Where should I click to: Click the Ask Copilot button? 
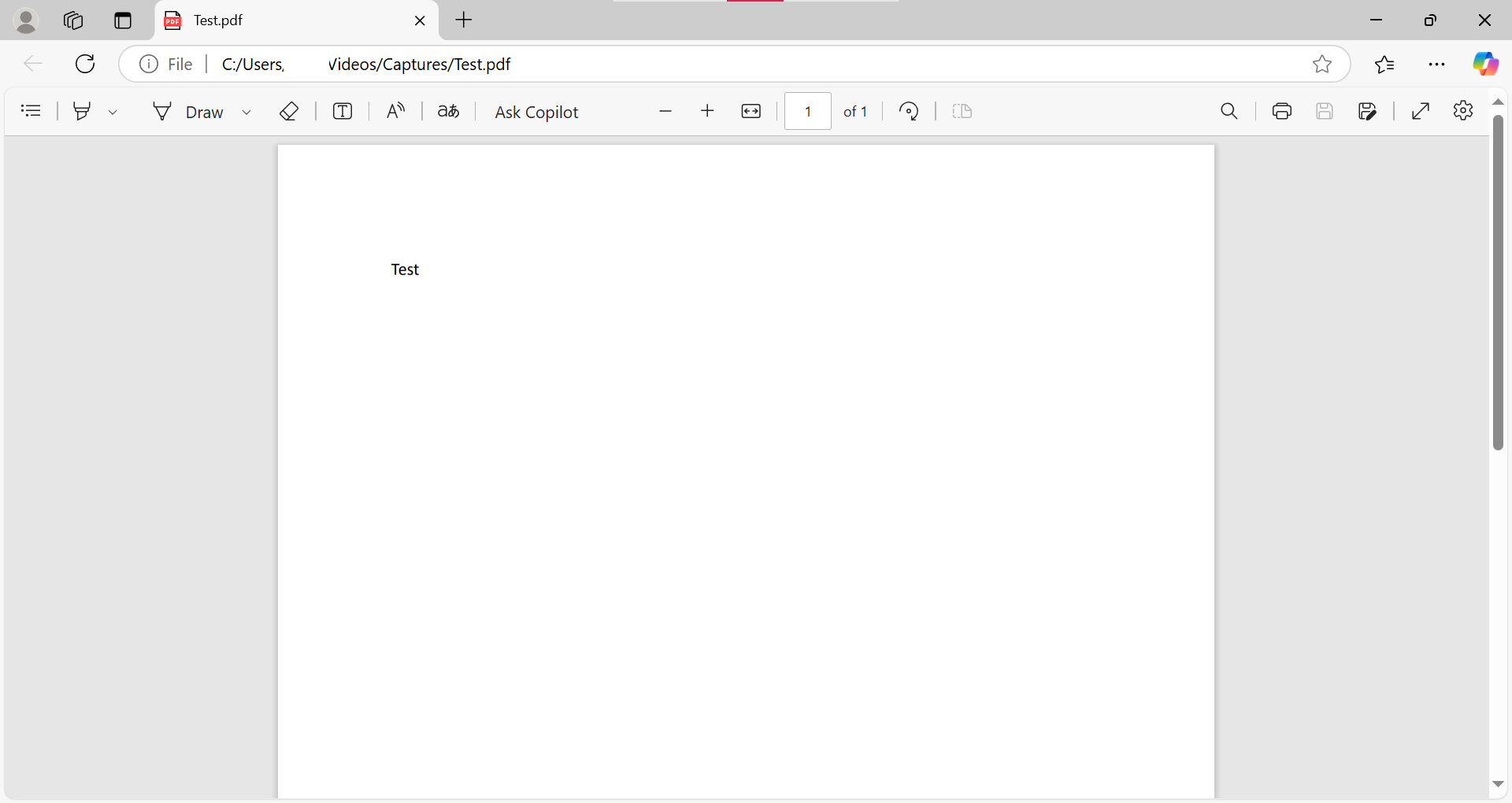536,112
